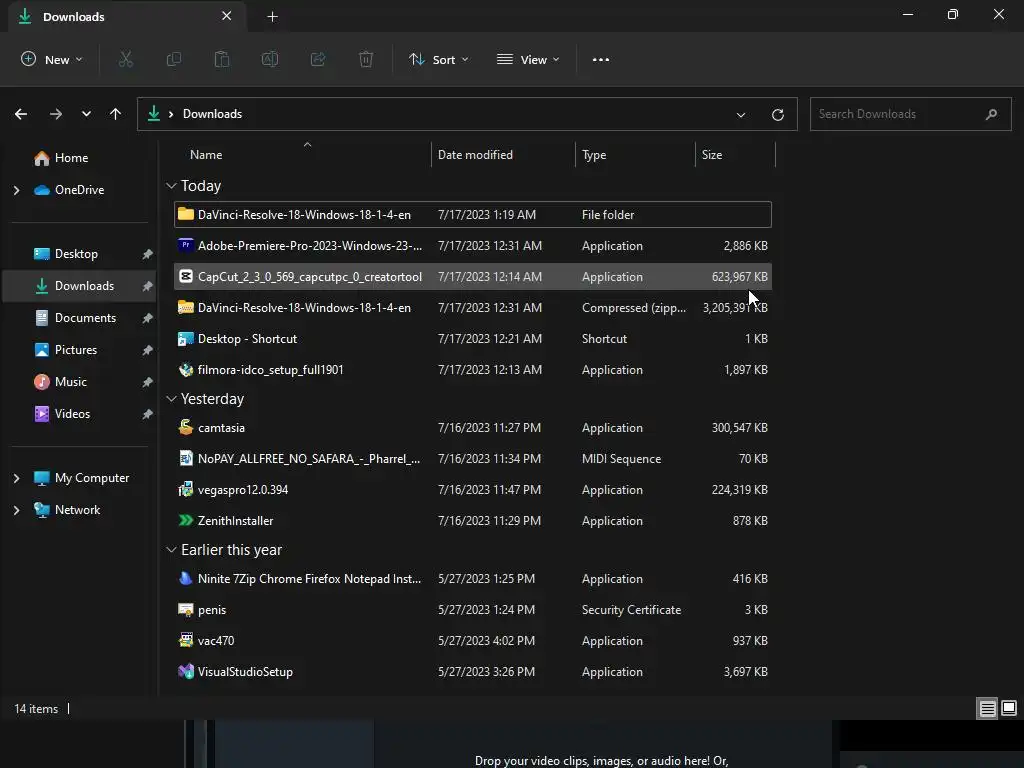Select the NoPAY_ALLFREE MIDI Sequence file

point(473,458)
